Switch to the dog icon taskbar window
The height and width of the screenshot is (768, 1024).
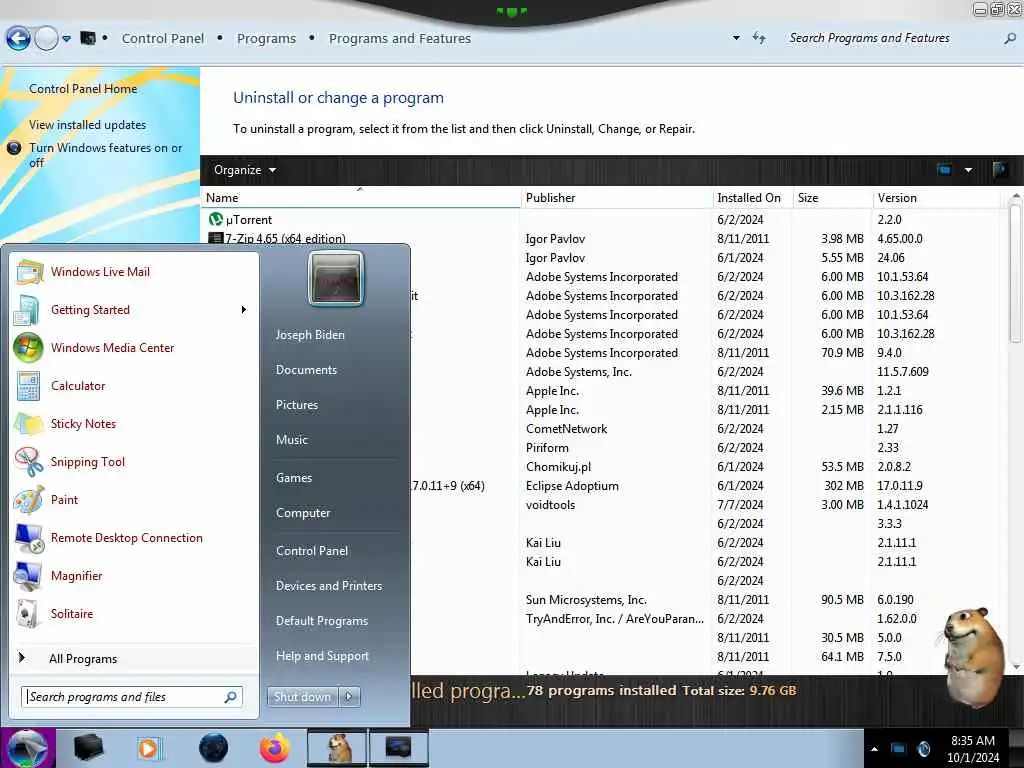pos(337,748)
